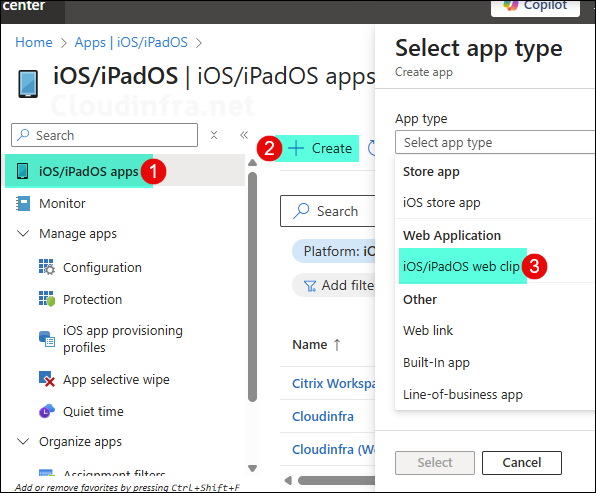Click the App selective wipe icon
This screenshot has width=596, height=493.
tap(47, 379)
